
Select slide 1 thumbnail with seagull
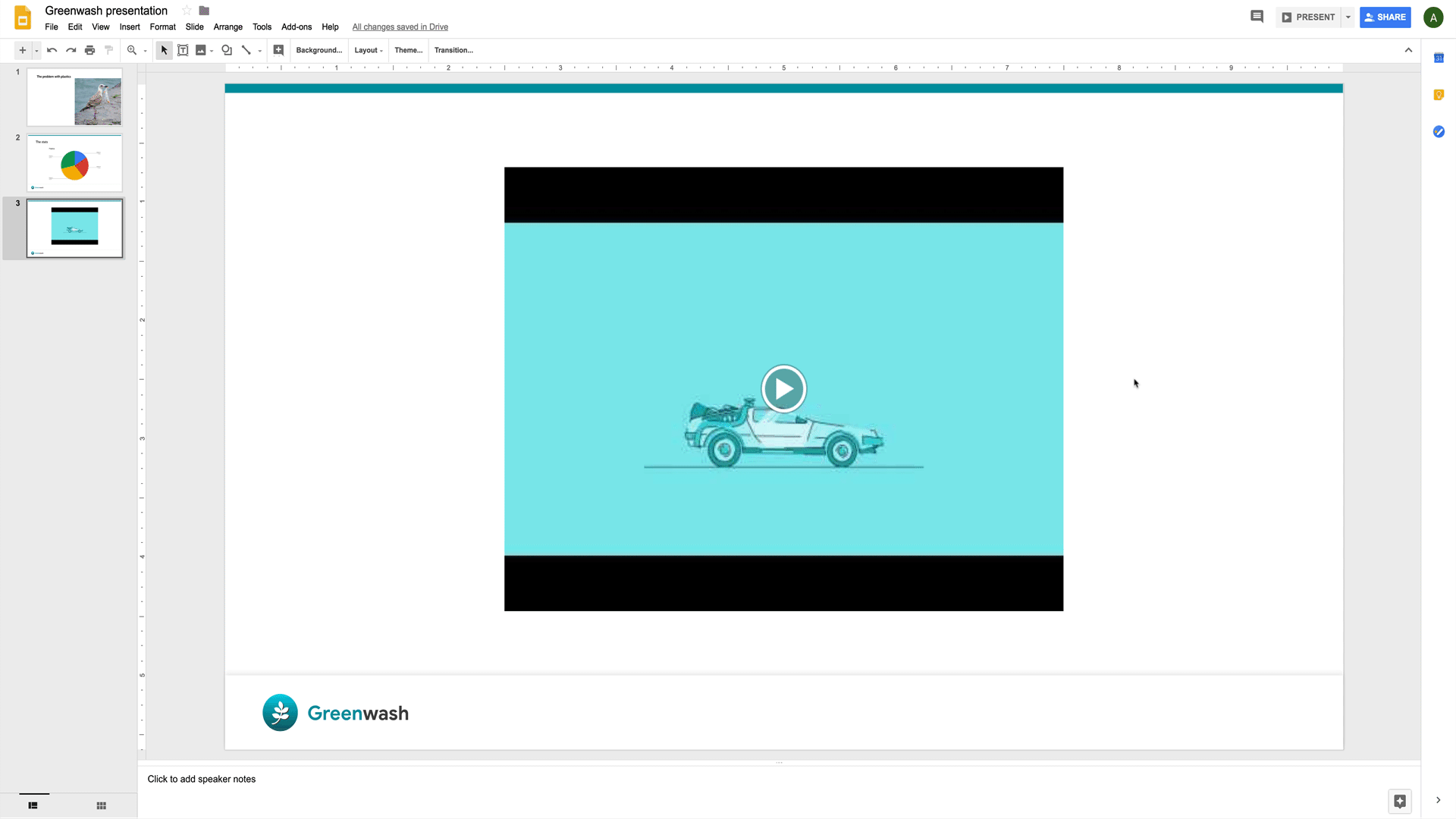(74, 97)
